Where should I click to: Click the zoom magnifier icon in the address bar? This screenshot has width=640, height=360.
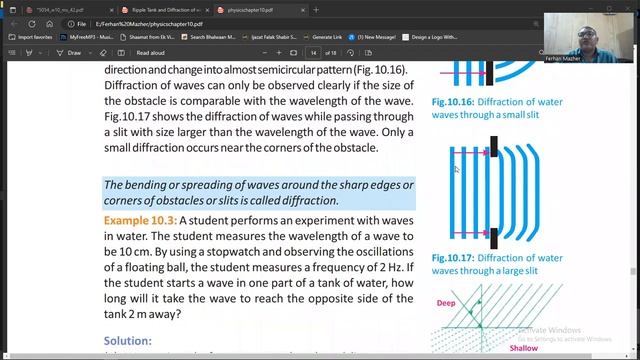[x=536, y=24]
